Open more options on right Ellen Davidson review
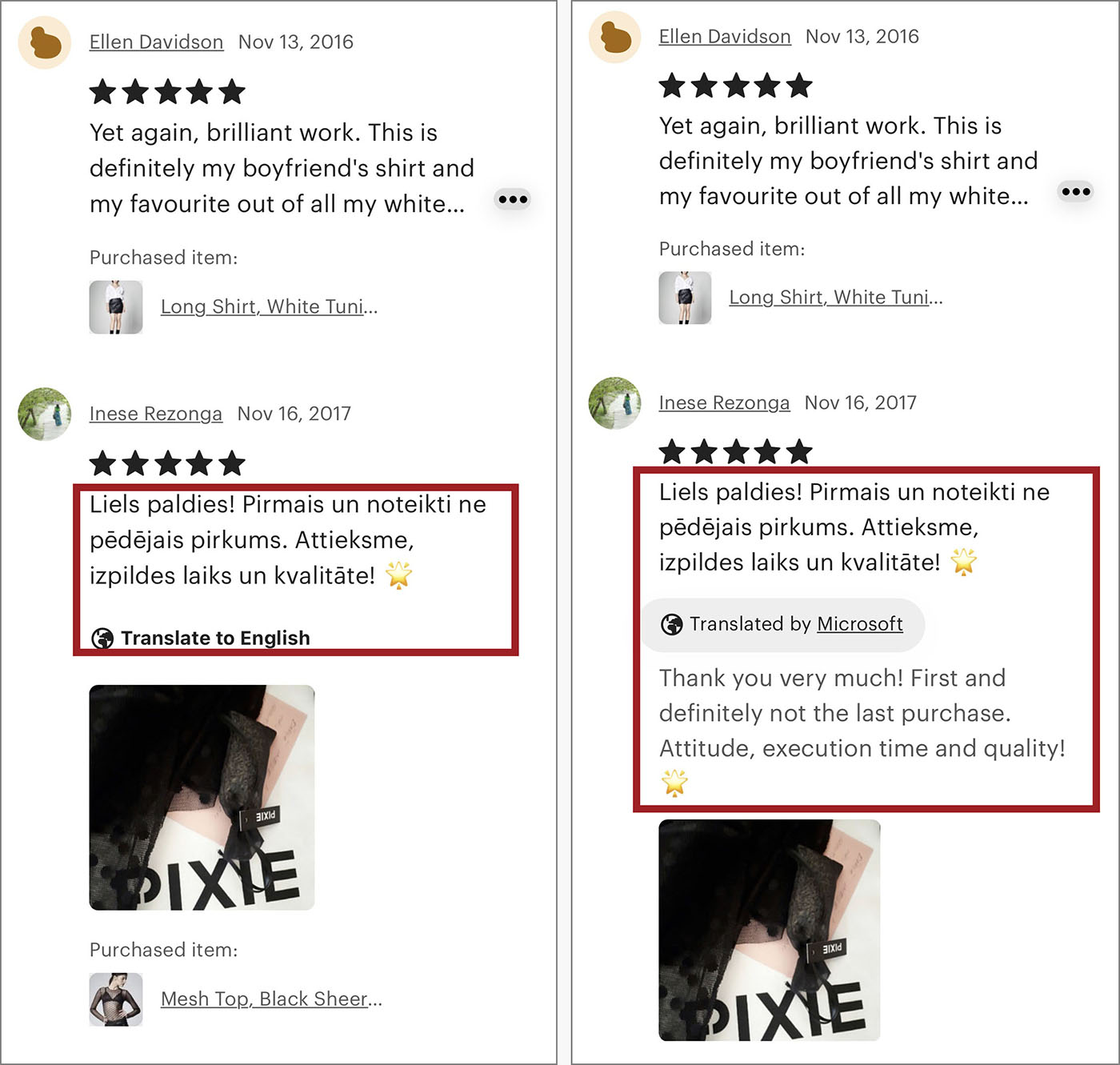This screenshot has width=1120, height=1065. pos(1076,191)
